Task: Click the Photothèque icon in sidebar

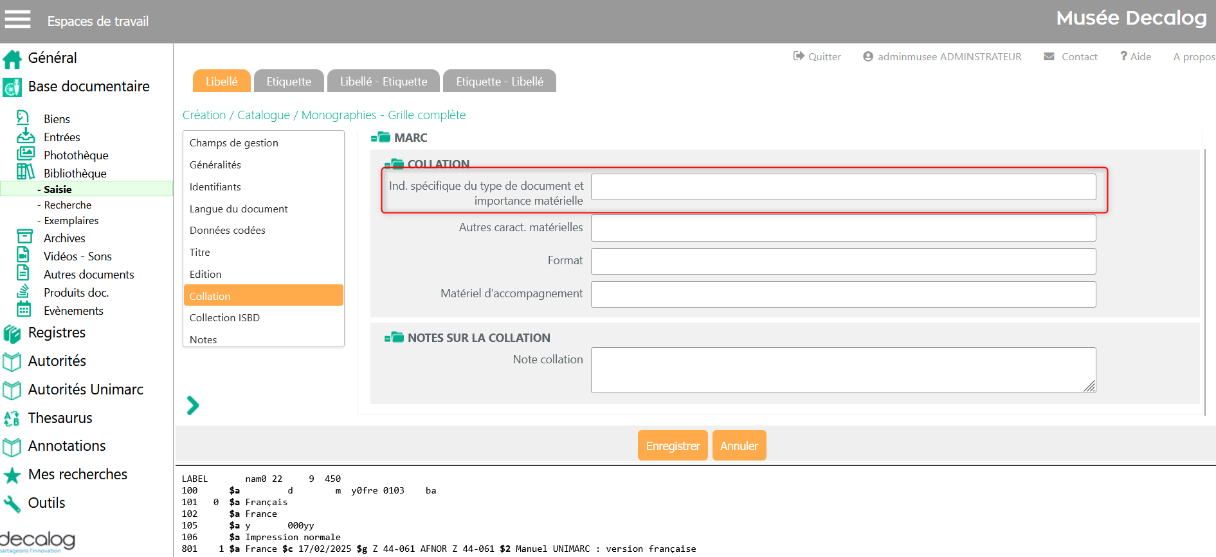Action: point(25,155)
